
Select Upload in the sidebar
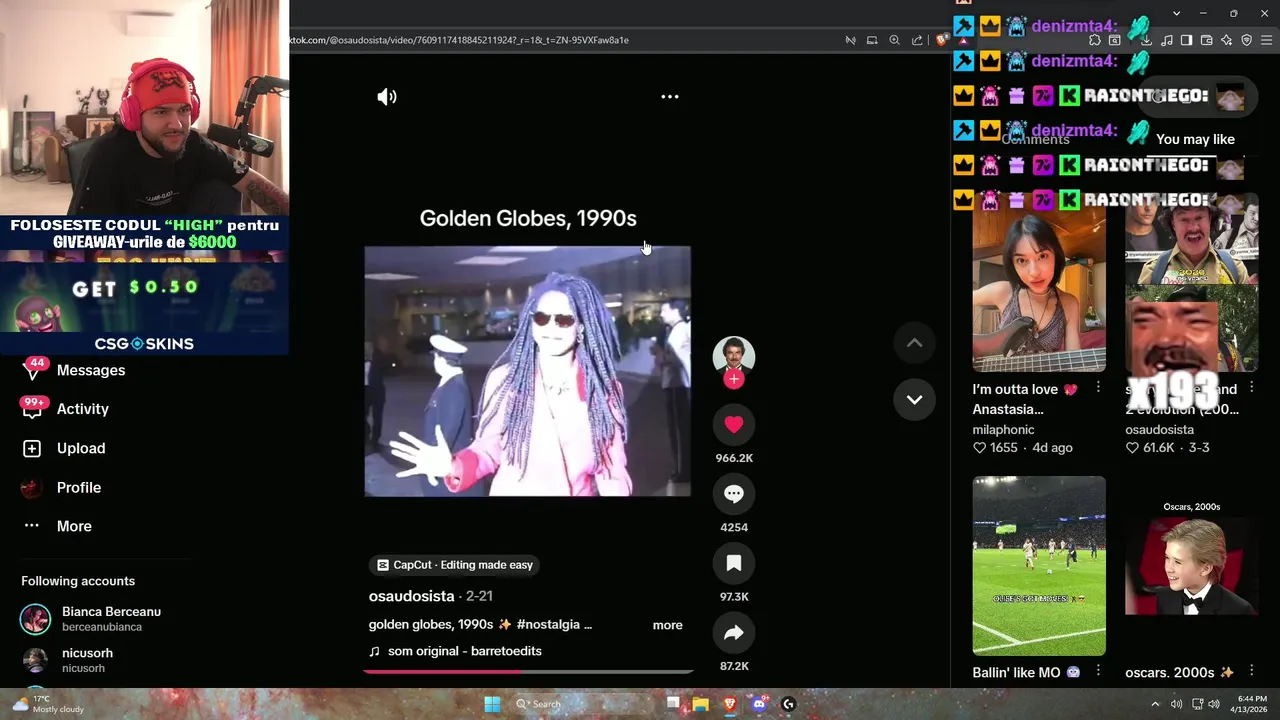(x=81, y=448)
